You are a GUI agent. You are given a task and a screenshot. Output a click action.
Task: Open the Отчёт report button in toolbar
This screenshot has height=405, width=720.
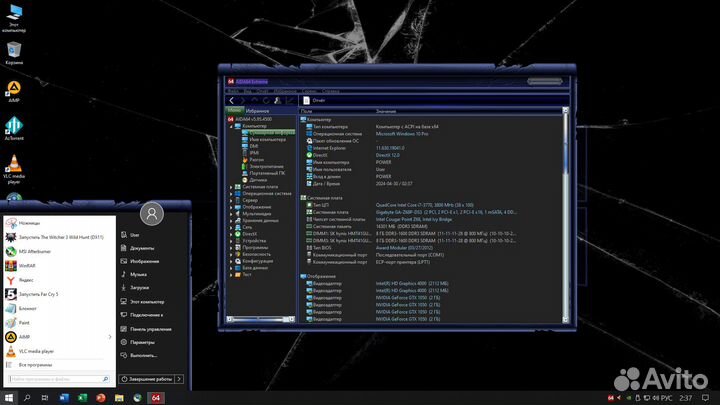tap(314, 100)
